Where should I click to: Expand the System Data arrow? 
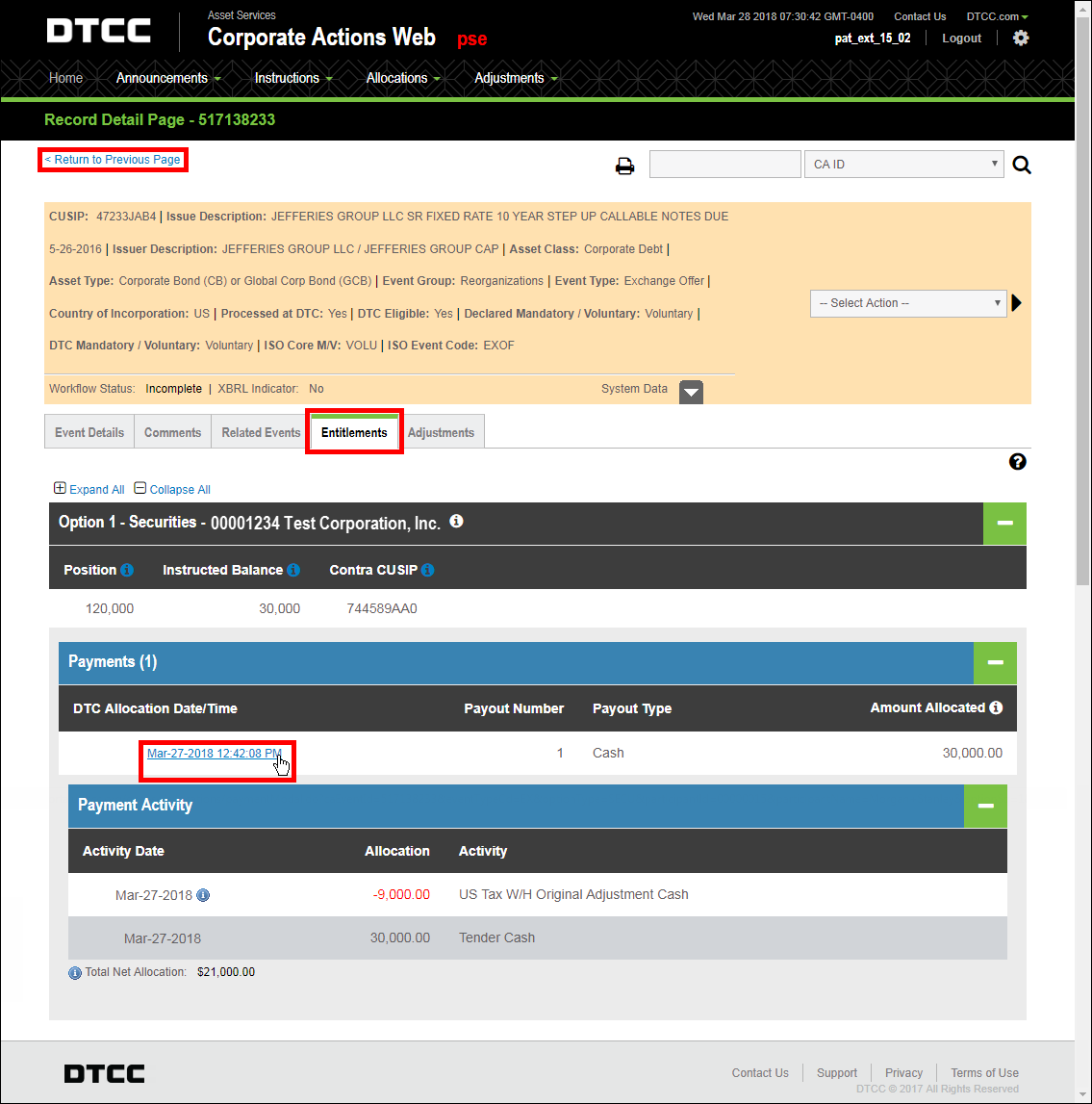coord(691,391)
